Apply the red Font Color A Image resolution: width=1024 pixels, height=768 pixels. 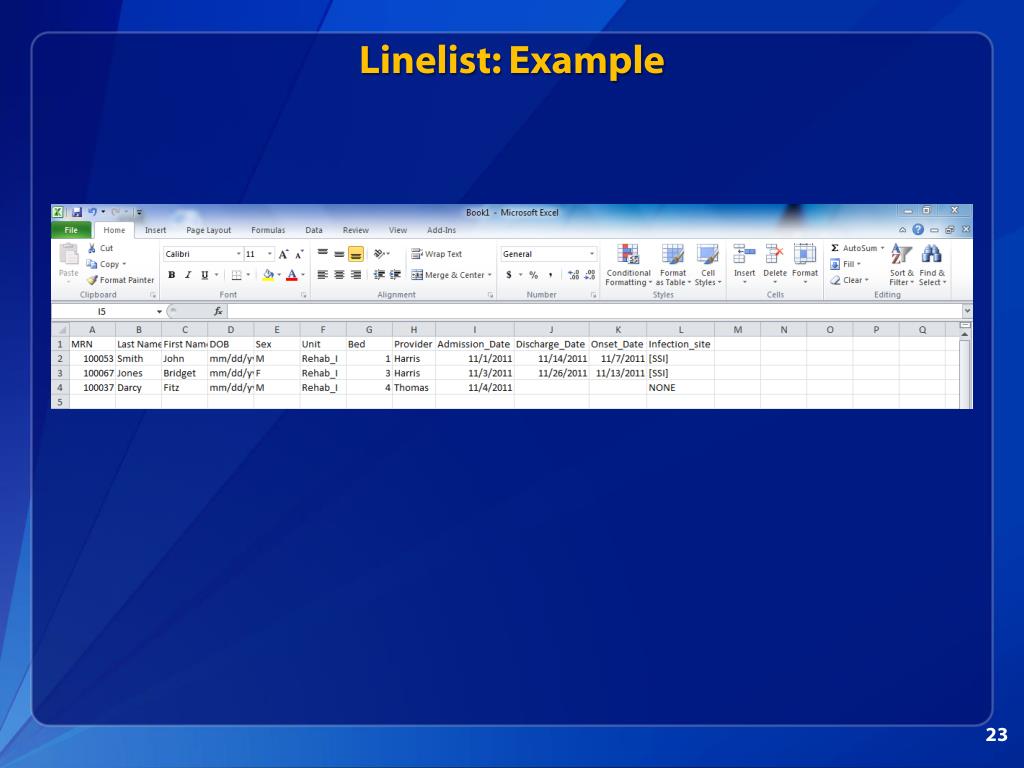point(292,275)
